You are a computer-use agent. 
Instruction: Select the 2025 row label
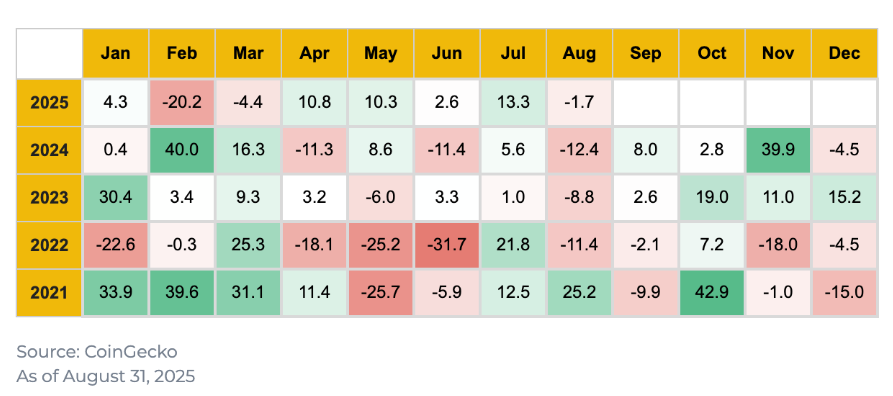(49, 103)
